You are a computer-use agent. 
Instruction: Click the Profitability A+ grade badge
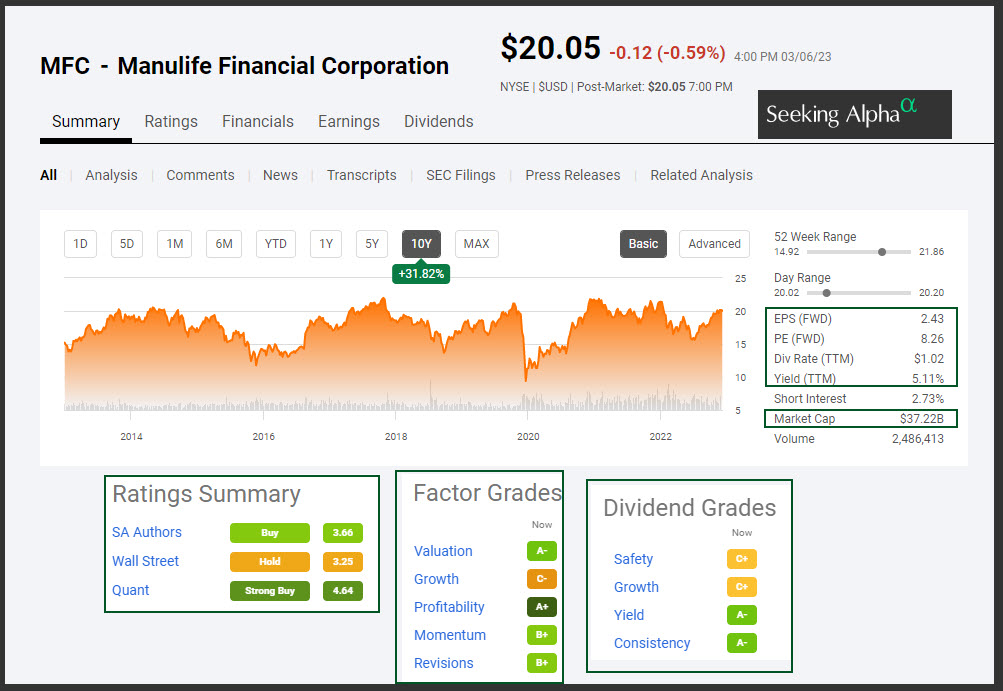pyautogui.click(x=542, y=607)
